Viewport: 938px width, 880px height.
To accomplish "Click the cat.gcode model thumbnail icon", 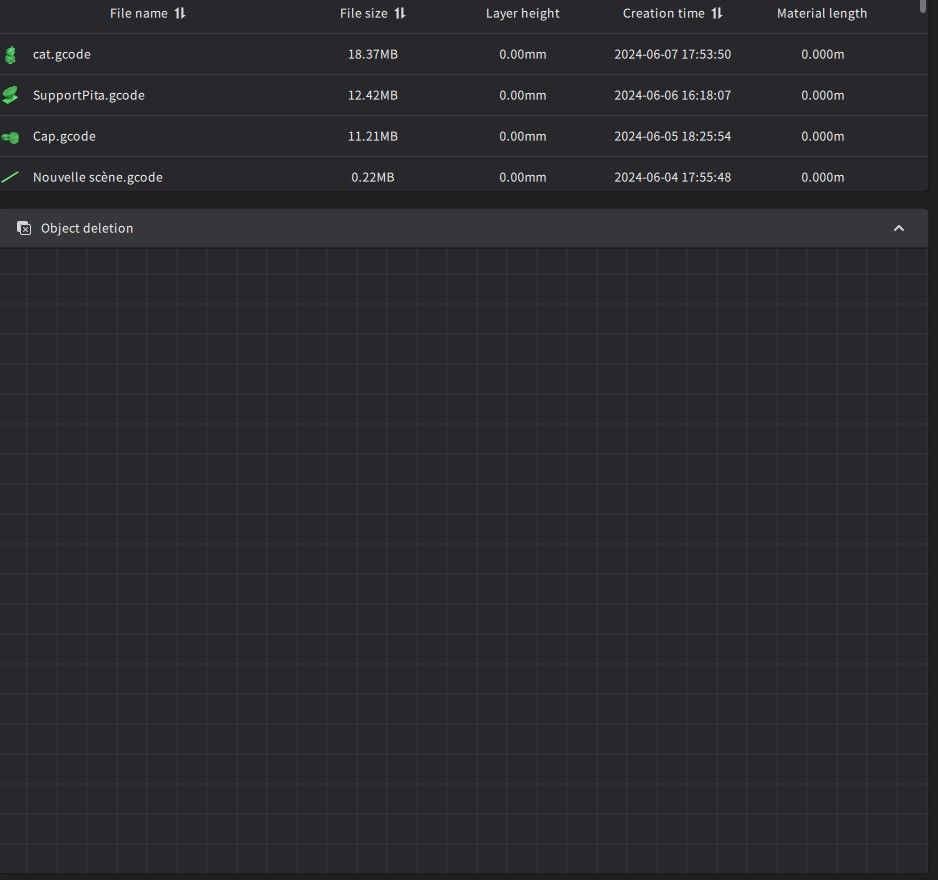I will pos(10,54).
